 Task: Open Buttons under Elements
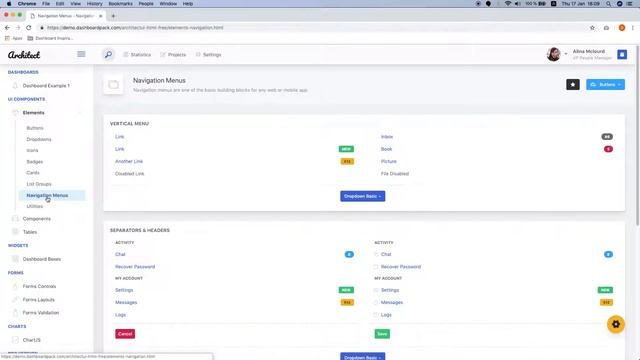tap(35, 128)
